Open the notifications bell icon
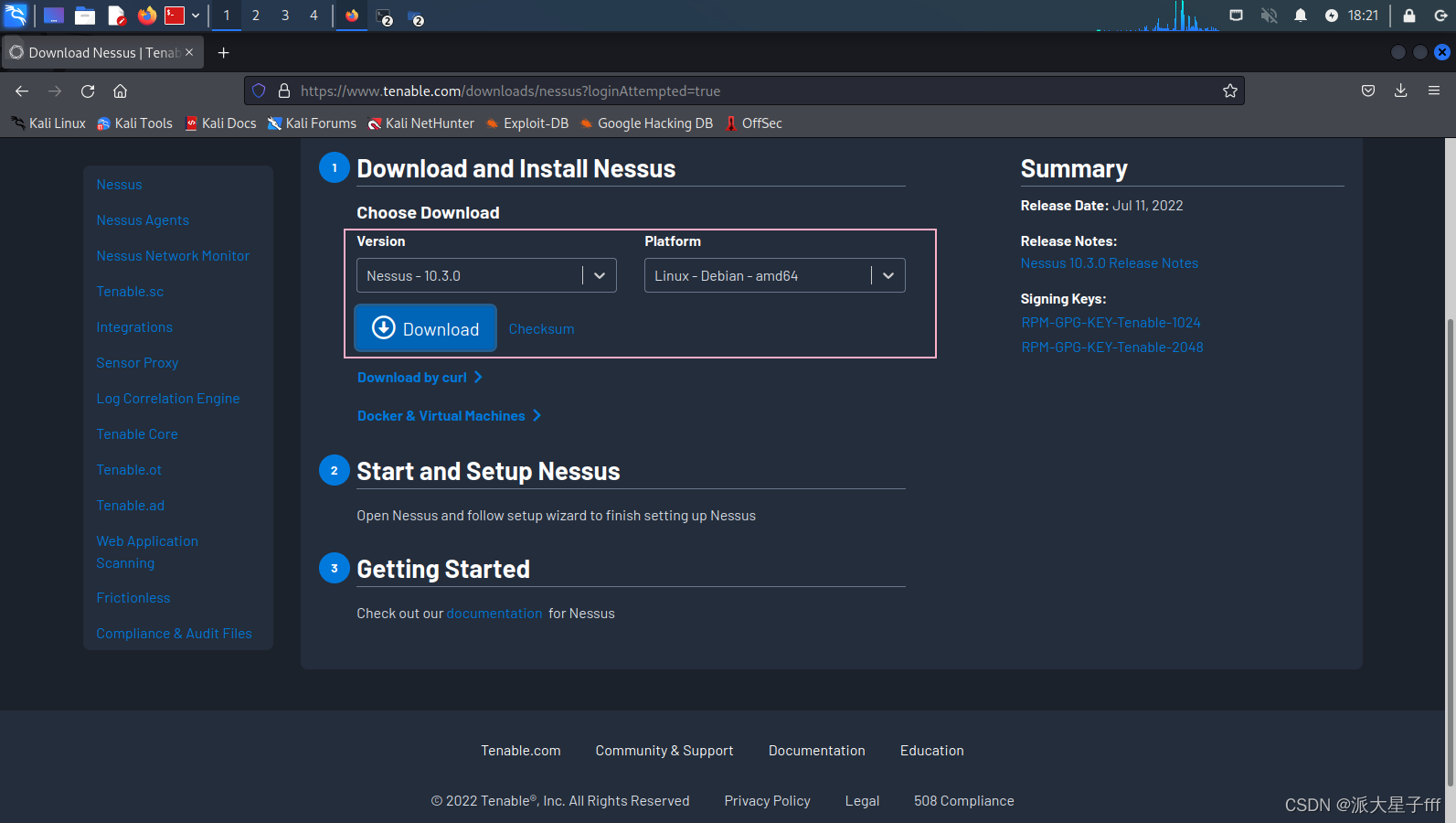Image resolution: width=1456 pixels, height=823 pixels. [1300, 16]
